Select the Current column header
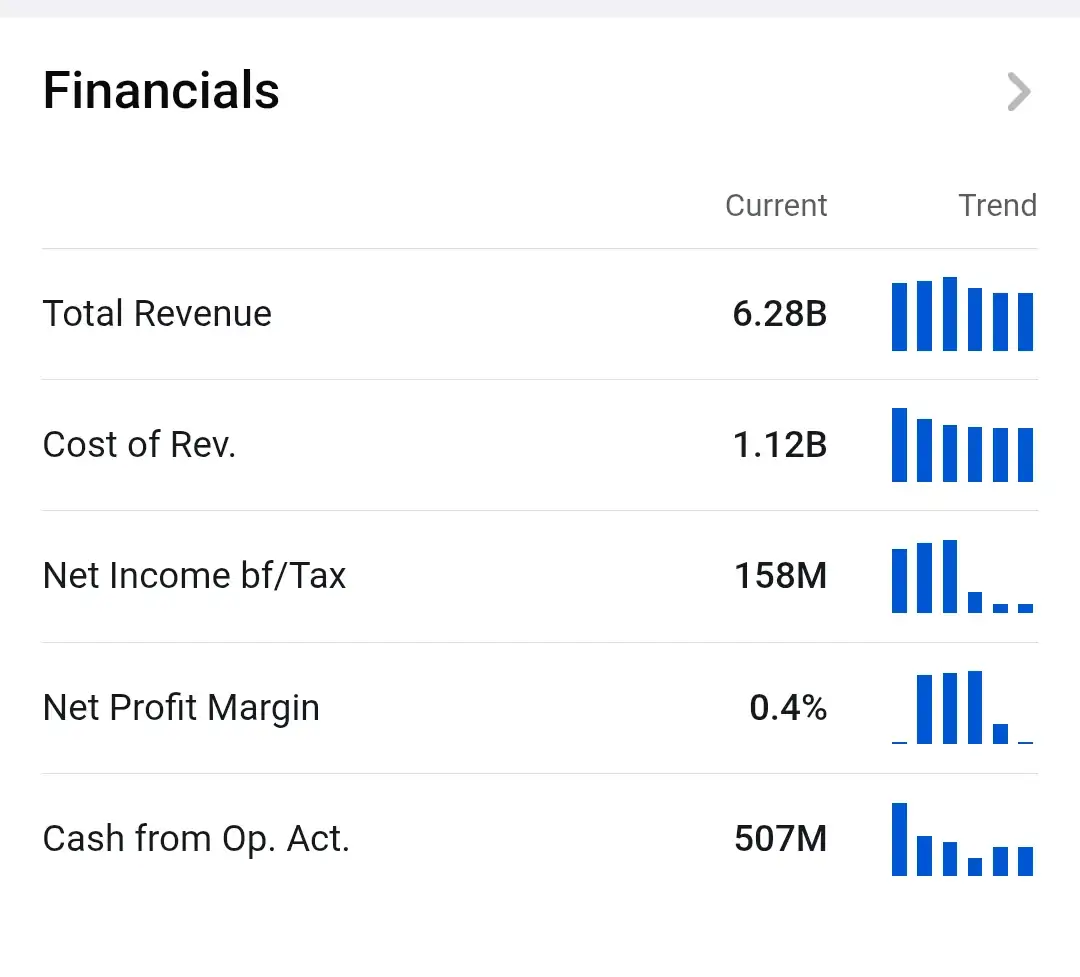 coord(776,205)
